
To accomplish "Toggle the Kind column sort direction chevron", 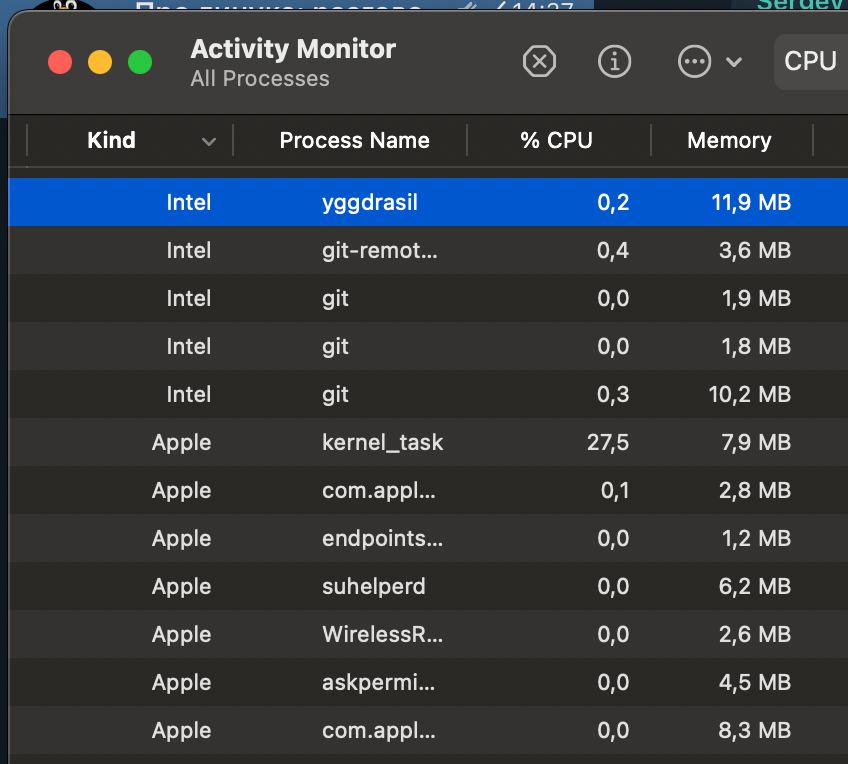I will (209, 142).
